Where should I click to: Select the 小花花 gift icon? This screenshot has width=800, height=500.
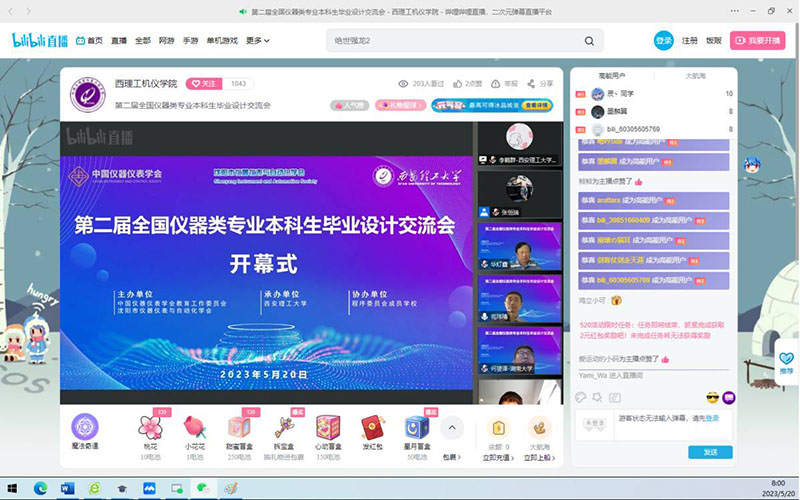click(x=194, y=428)
